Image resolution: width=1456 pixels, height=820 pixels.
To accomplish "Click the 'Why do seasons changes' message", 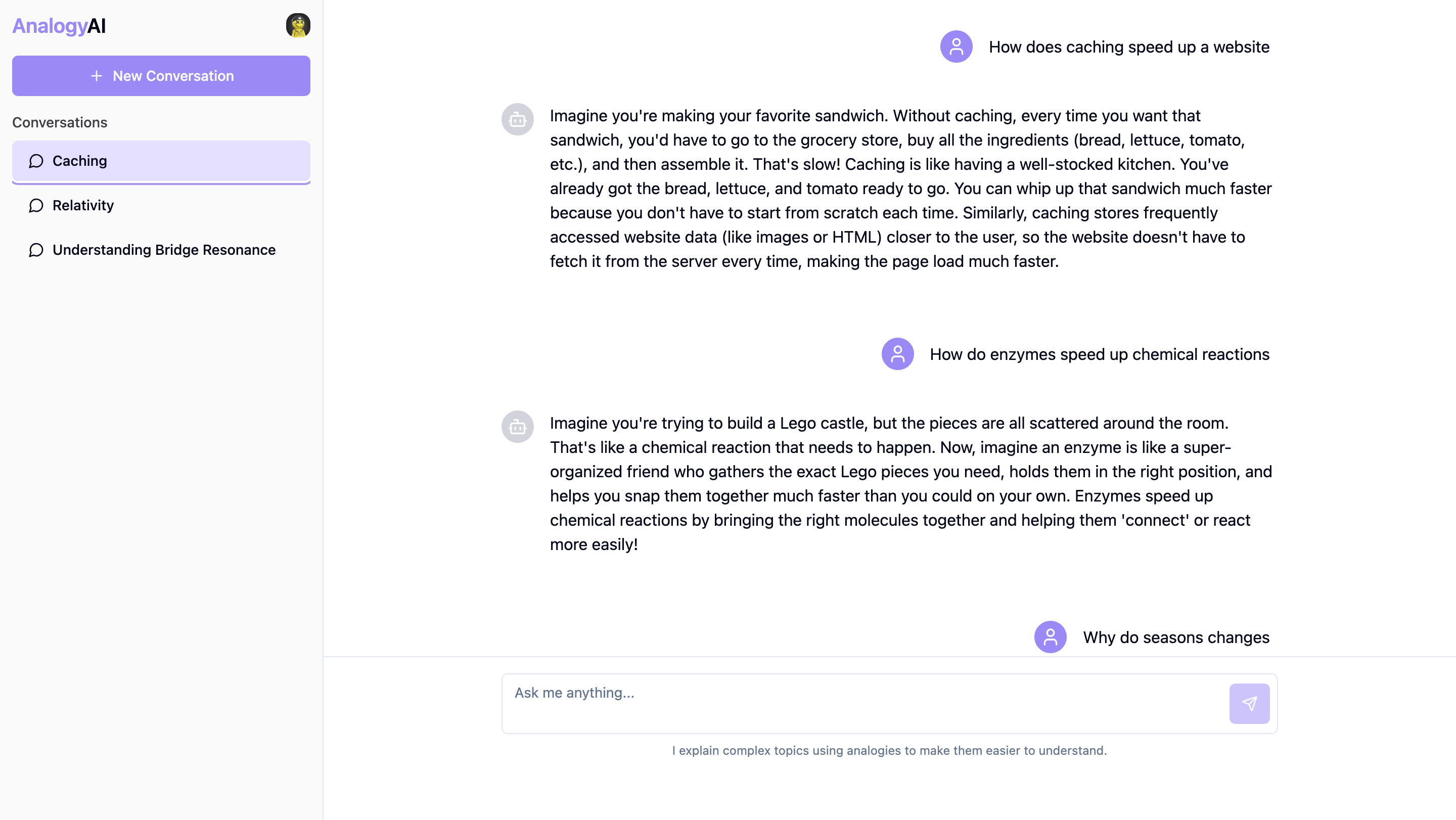I will click(x=1175, y=637).
